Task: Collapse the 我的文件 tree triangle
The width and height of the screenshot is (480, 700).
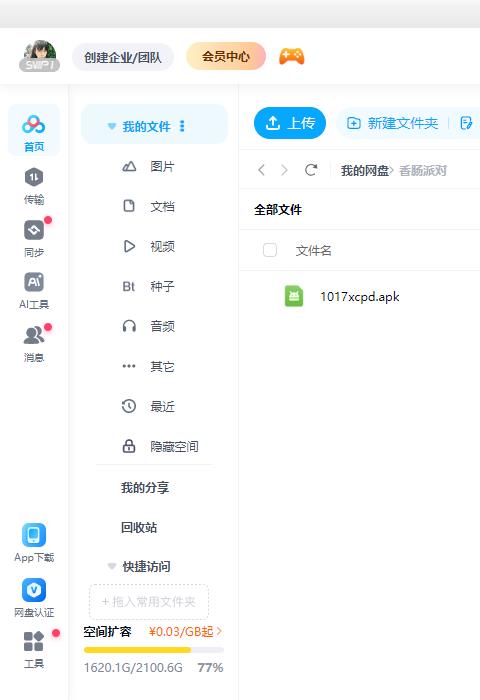Action: tap(112, 126)
